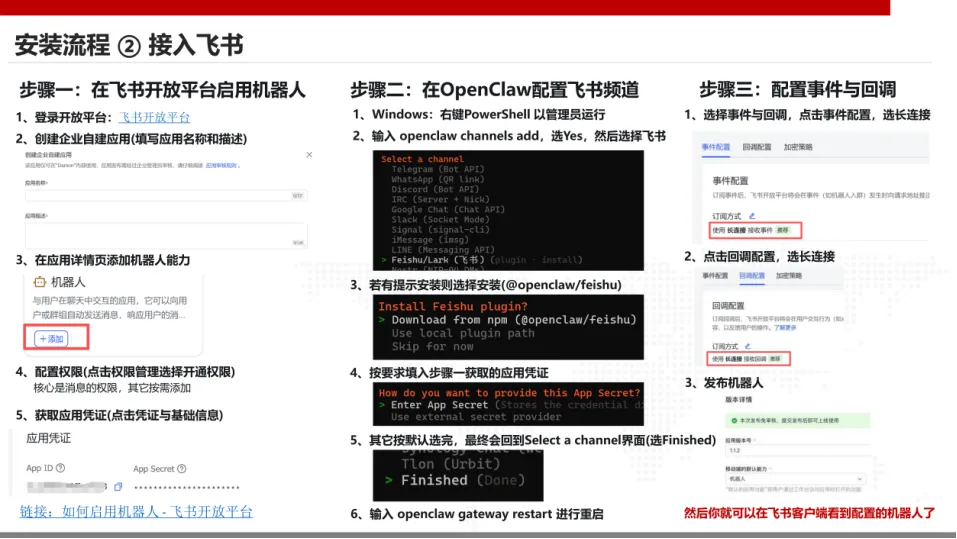
Task: Select "Signal (signal-cli)" channel line
Action: 440,230
